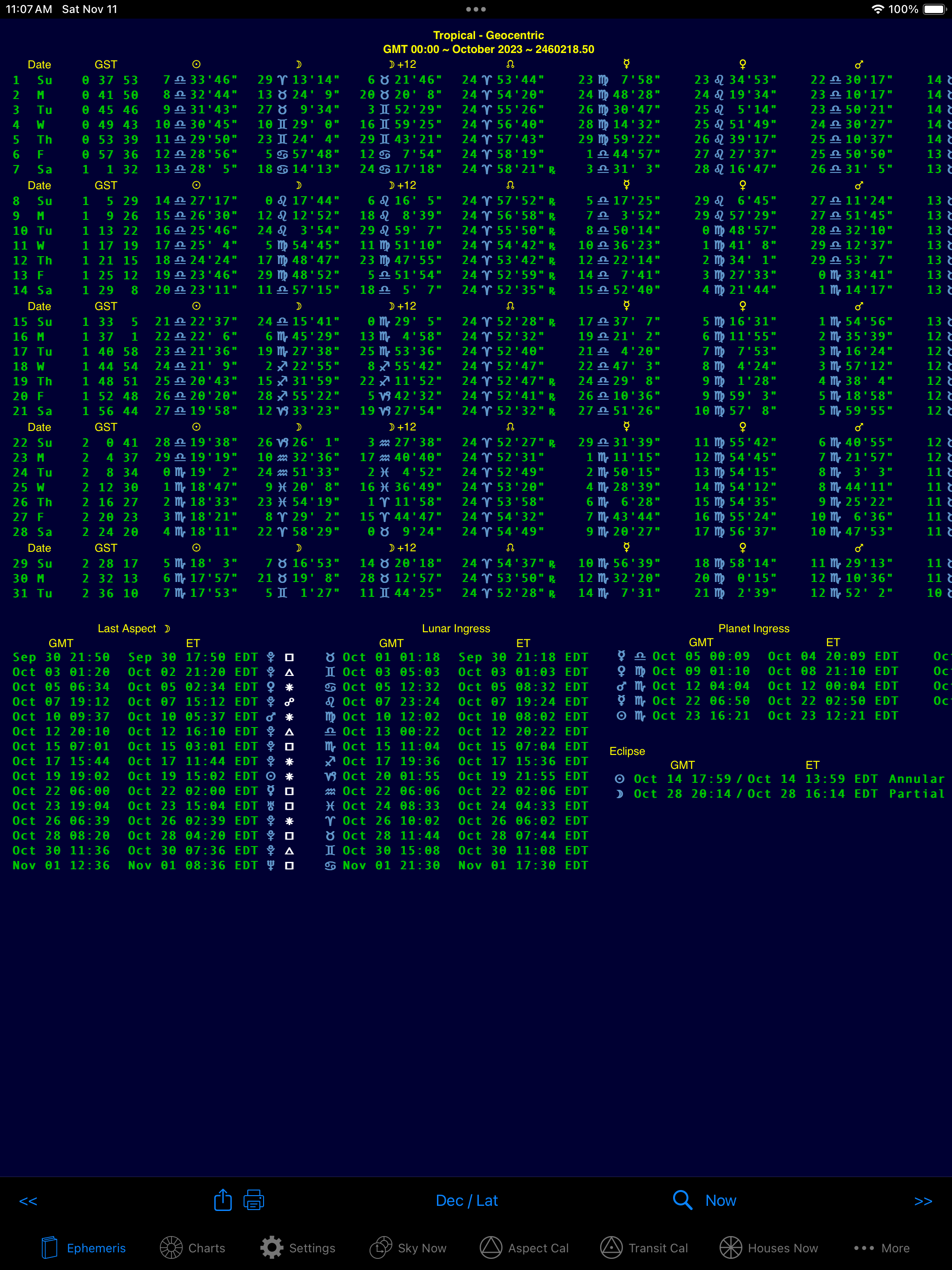Tap the Moon icon in Partial eclipse row
Screen dimensions: 952x1270
tap(620, 794)
